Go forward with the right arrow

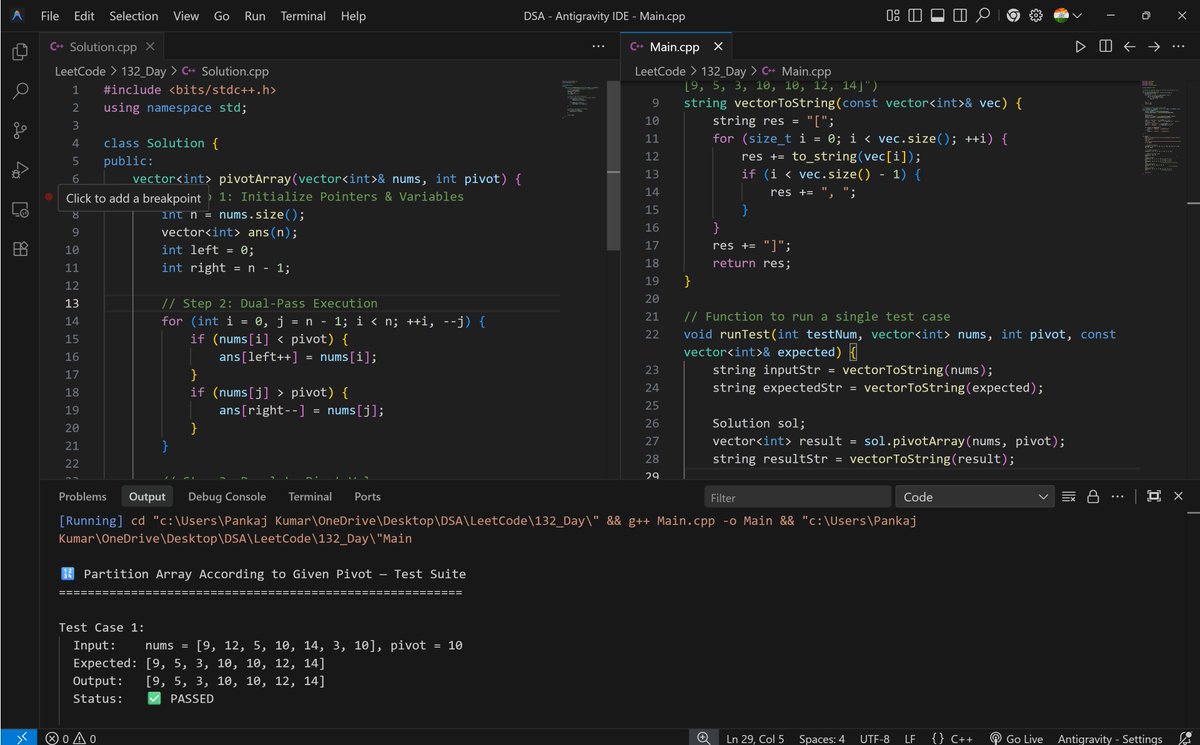[1154, 47]
